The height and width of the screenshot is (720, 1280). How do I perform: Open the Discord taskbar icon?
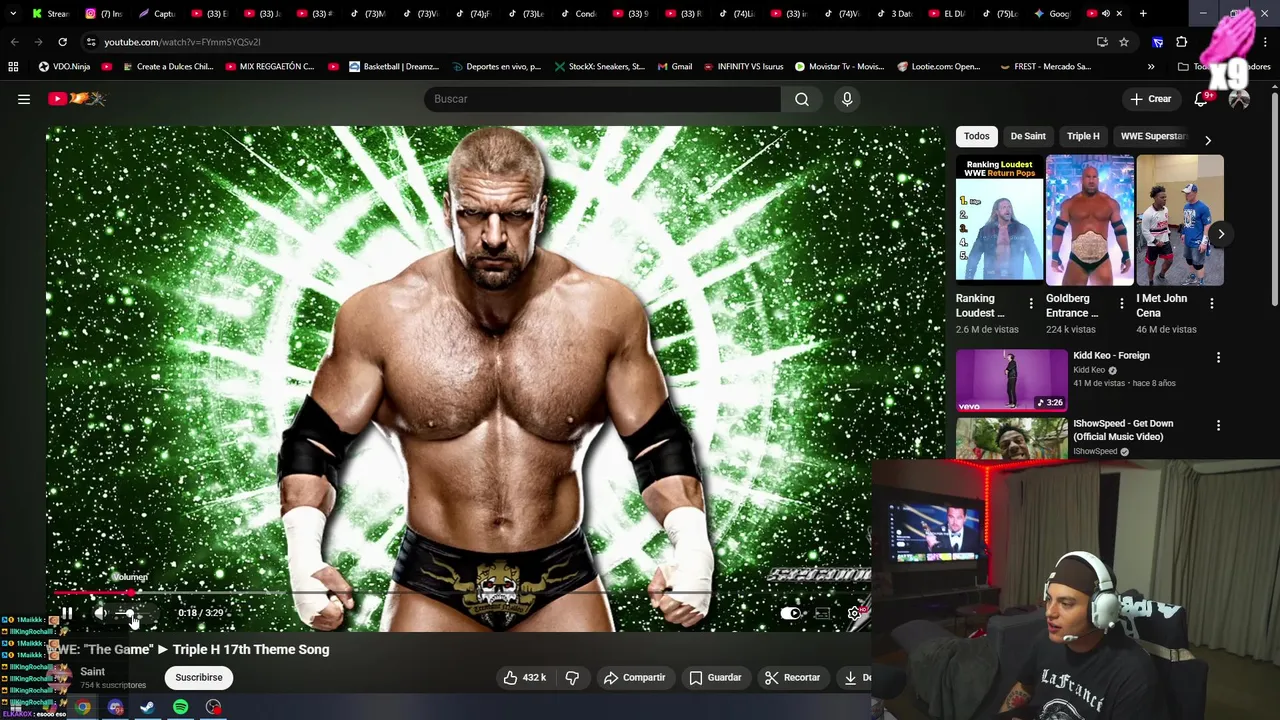click(x=116, y=707)
